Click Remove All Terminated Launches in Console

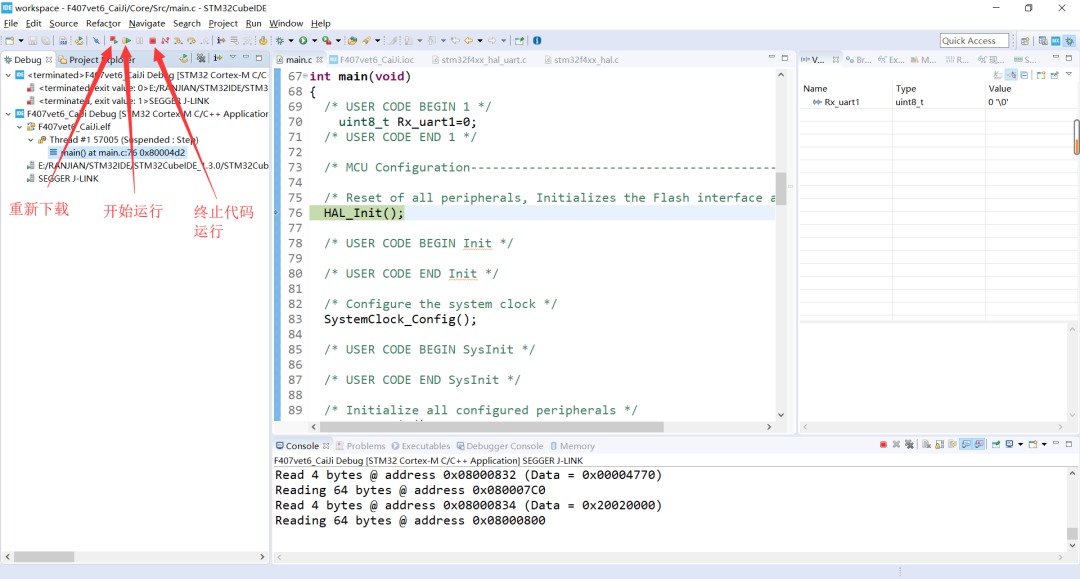tap(909, 445)
